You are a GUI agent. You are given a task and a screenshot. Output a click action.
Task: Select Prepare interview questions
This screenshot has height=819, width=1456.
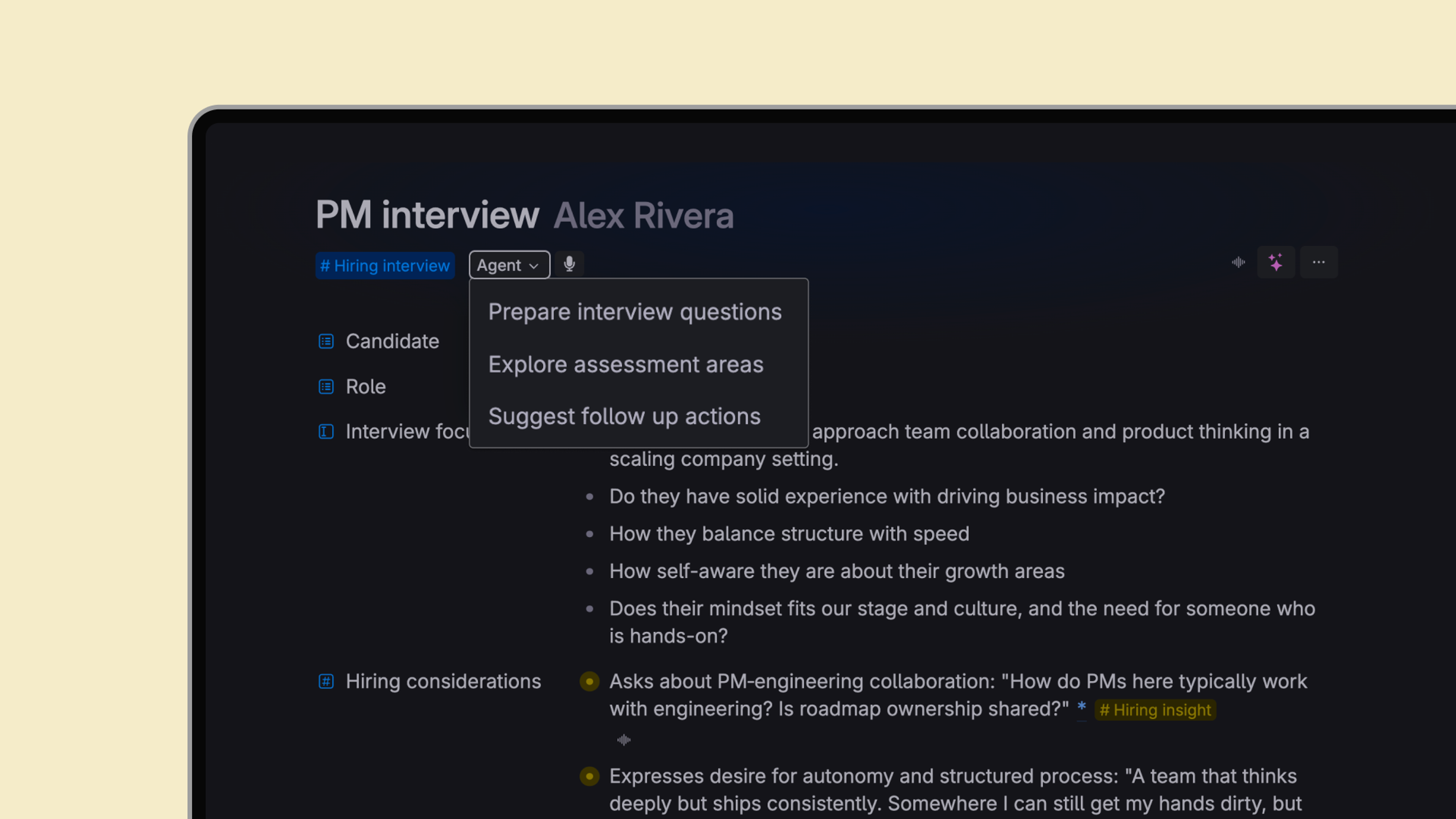635,312
